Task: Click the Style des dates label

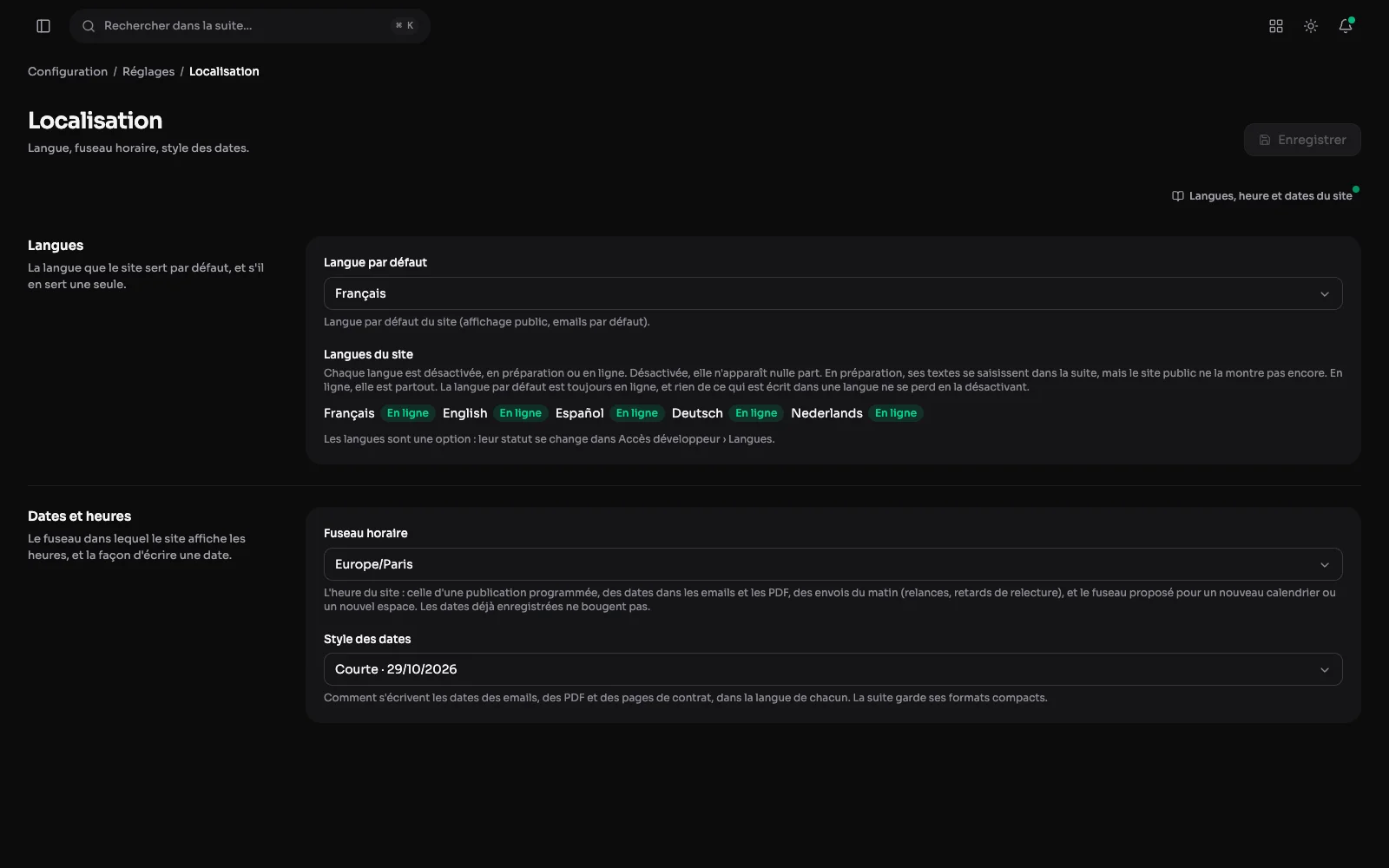Action: point(367,639)
